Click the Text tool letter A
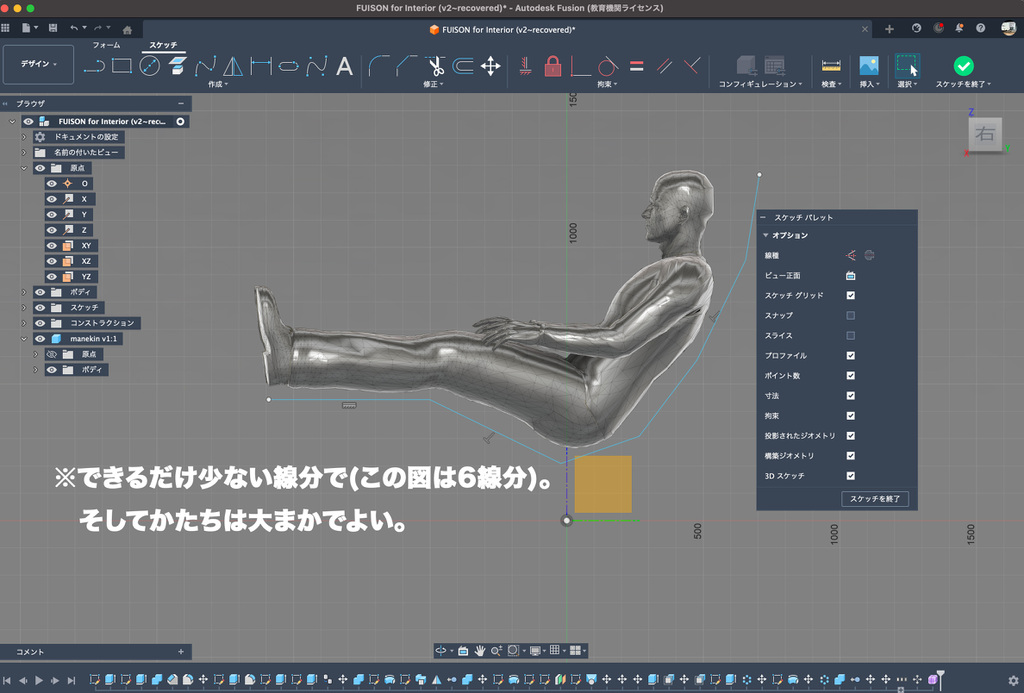The width and height of the screenshot is (1024, 693). click(x=344, y=67)
